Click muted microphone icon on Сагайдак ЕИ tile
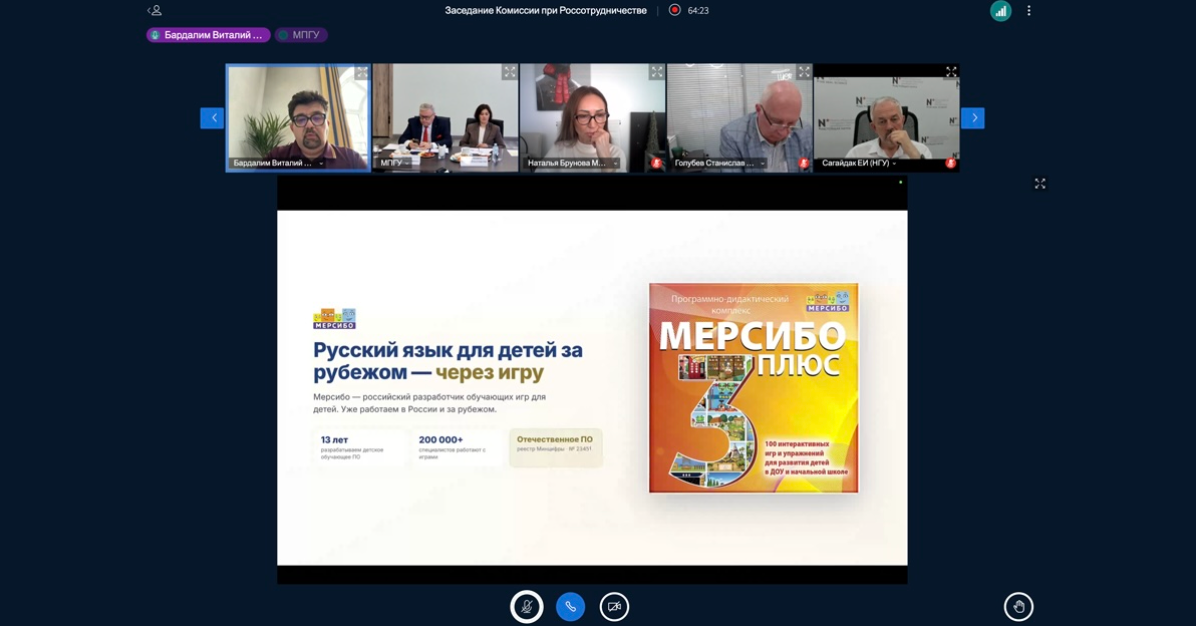 (950, 163)
